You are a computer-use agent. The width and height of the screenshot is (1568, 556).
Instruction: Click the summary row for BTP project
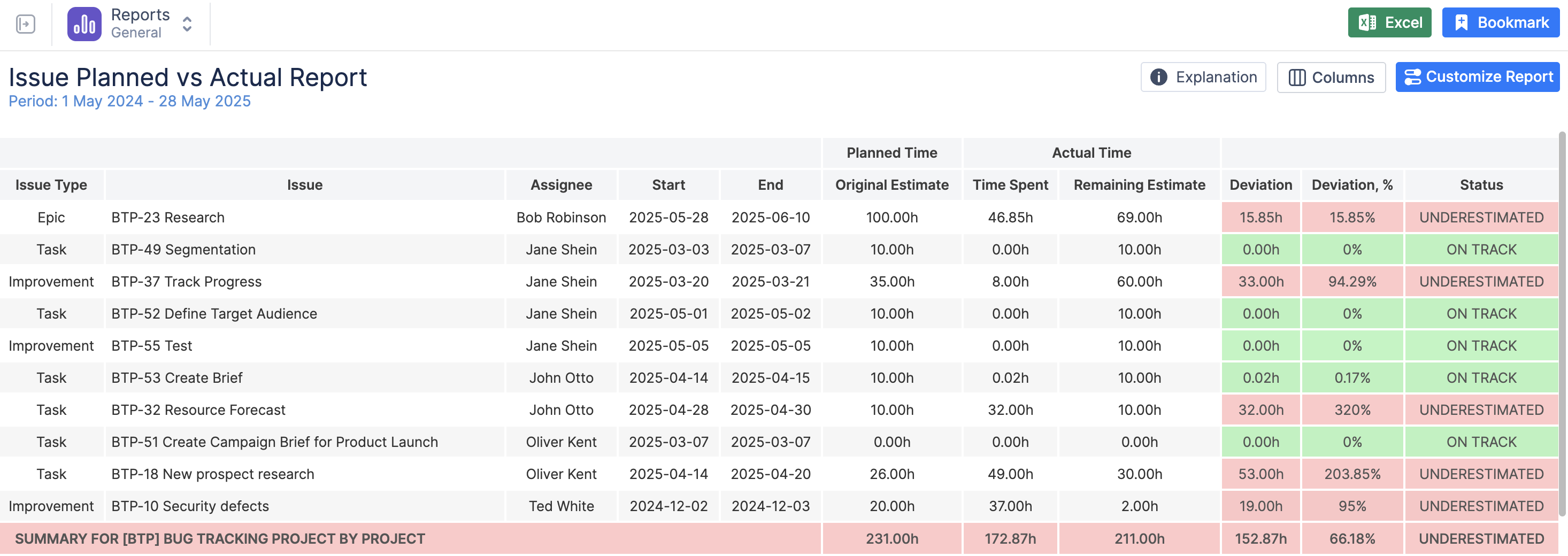pyautogui.click(x=220, y=539)
